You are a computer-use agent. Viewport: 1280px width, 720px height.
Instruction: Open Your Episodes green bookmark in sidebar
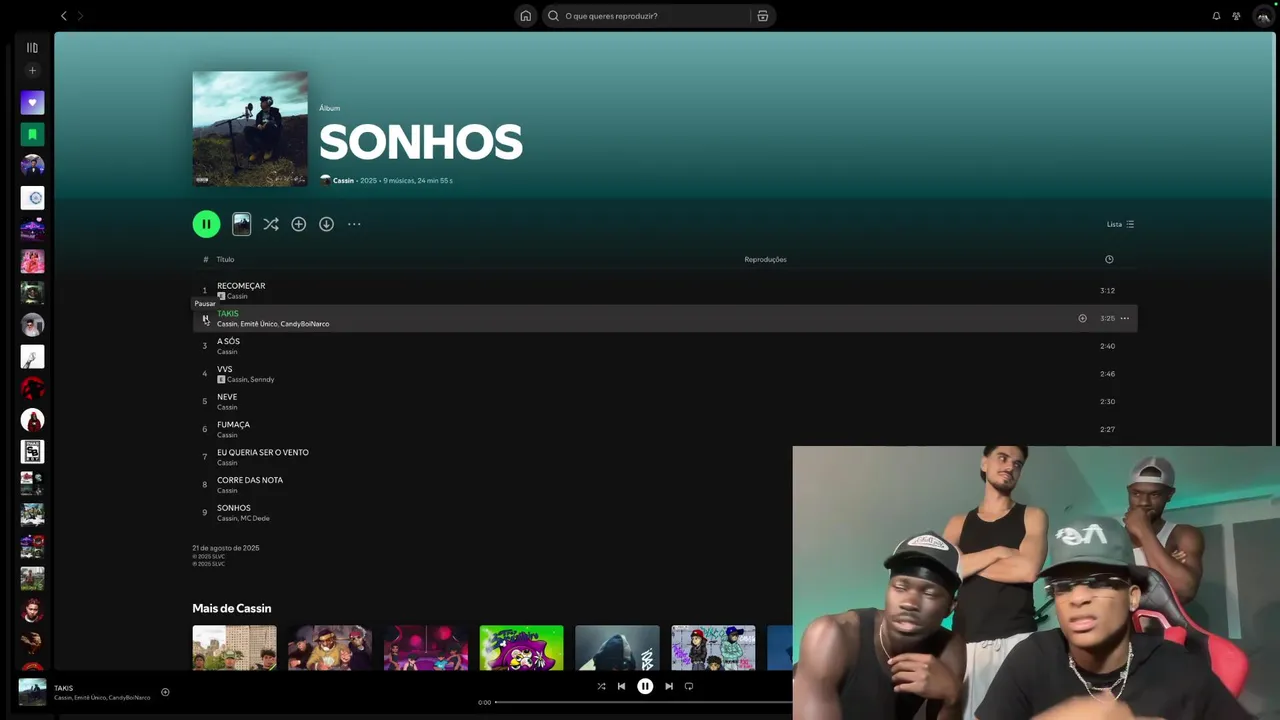click(32, 134)
